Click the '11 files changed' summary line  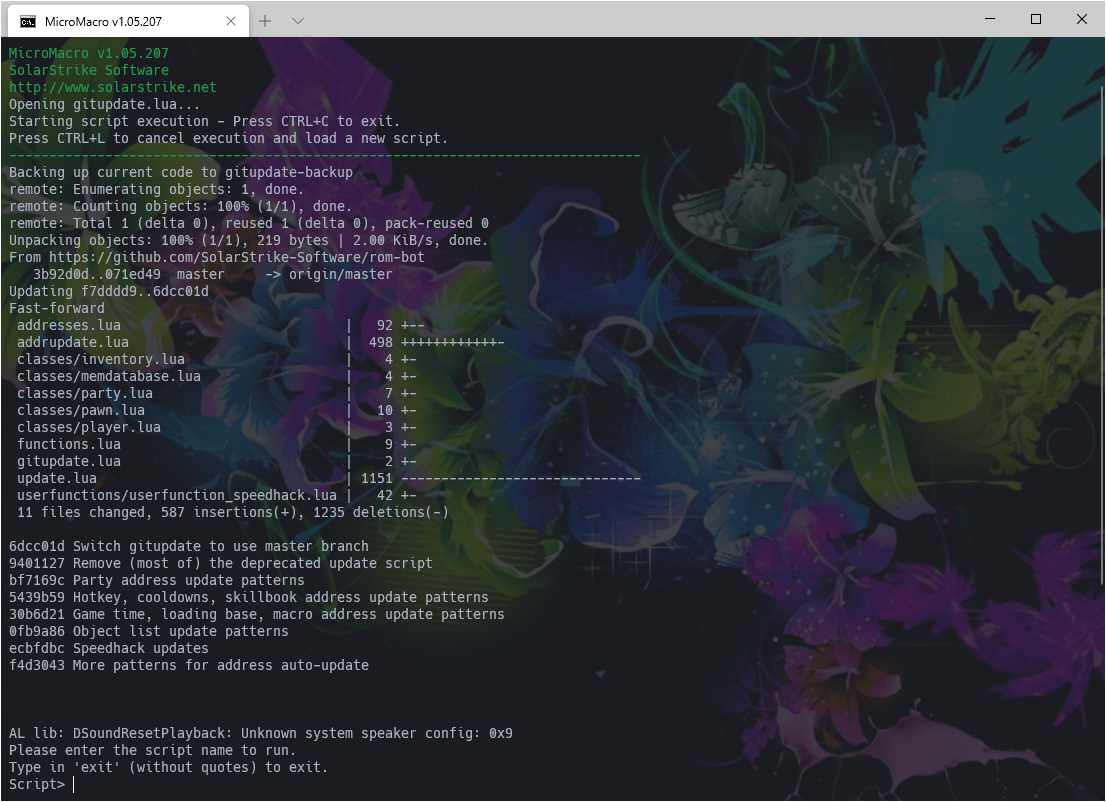click(232, 512)
